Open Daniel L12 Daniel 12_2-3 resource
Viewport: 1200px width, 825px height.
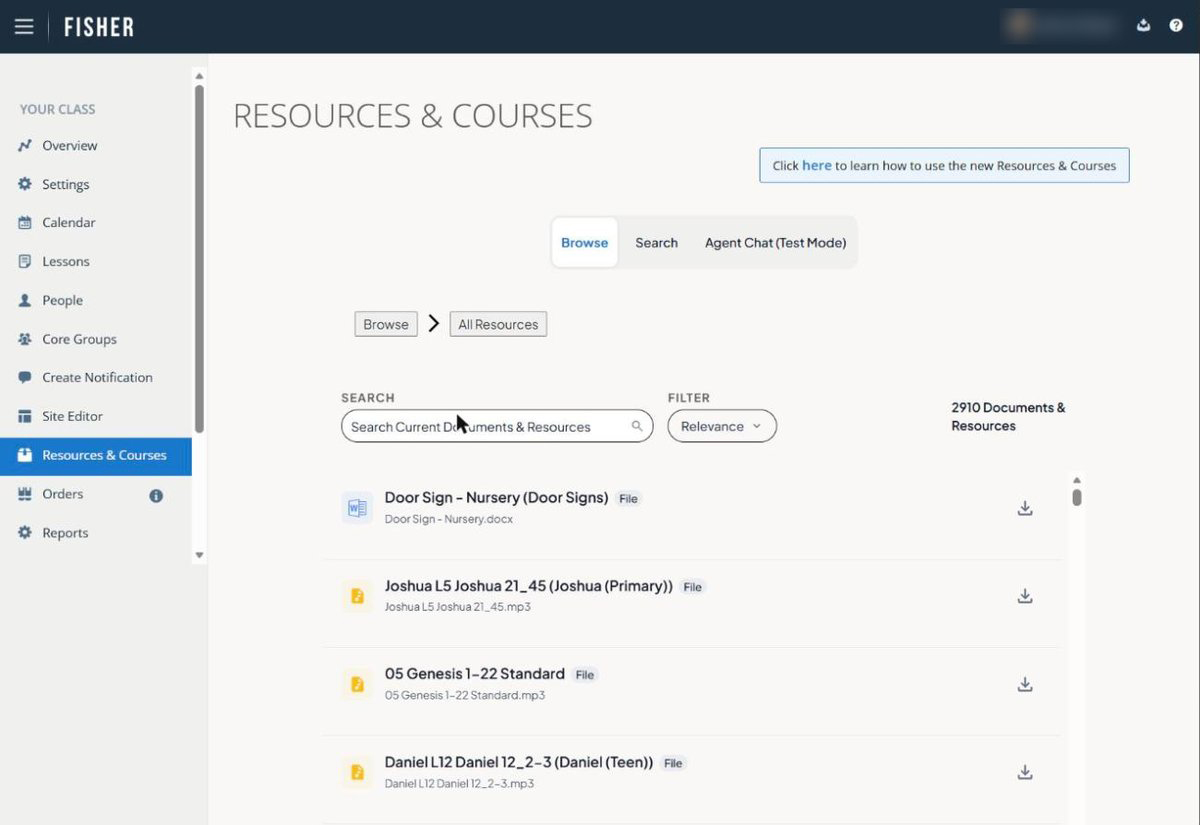(x=519, y=763)
